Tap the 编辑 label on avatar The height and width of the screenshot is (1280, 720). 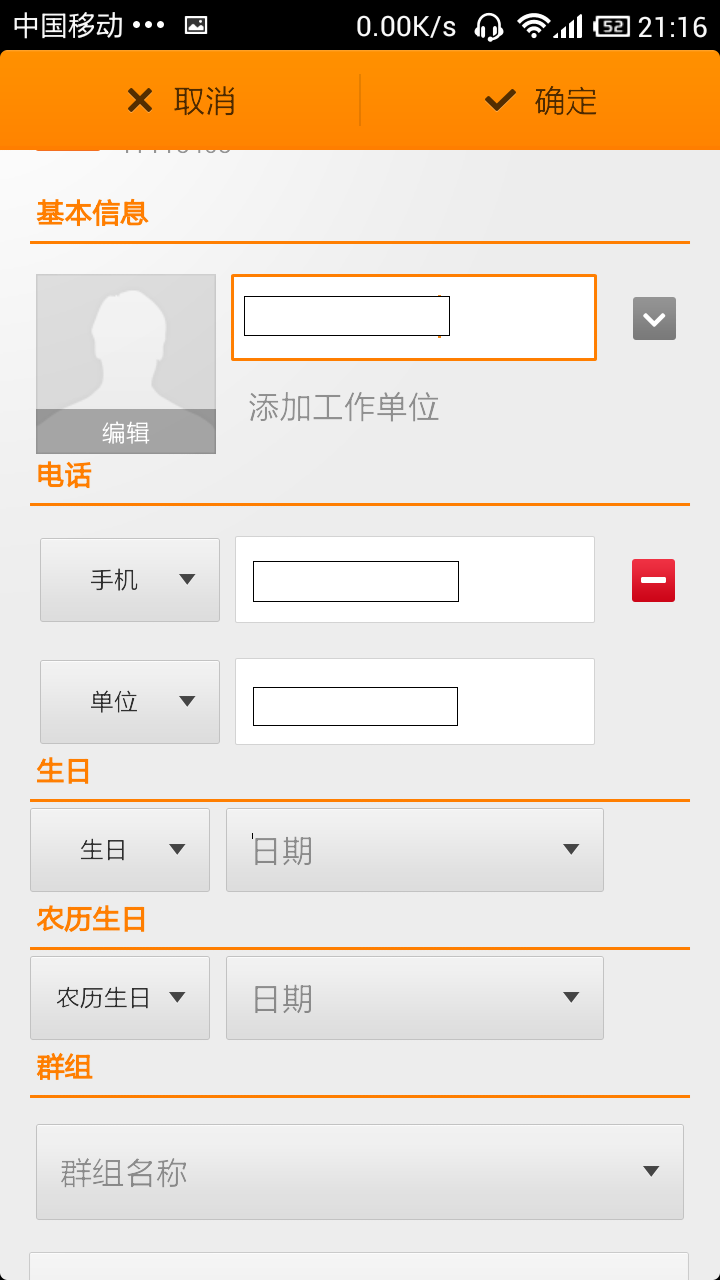pos(126,433)
